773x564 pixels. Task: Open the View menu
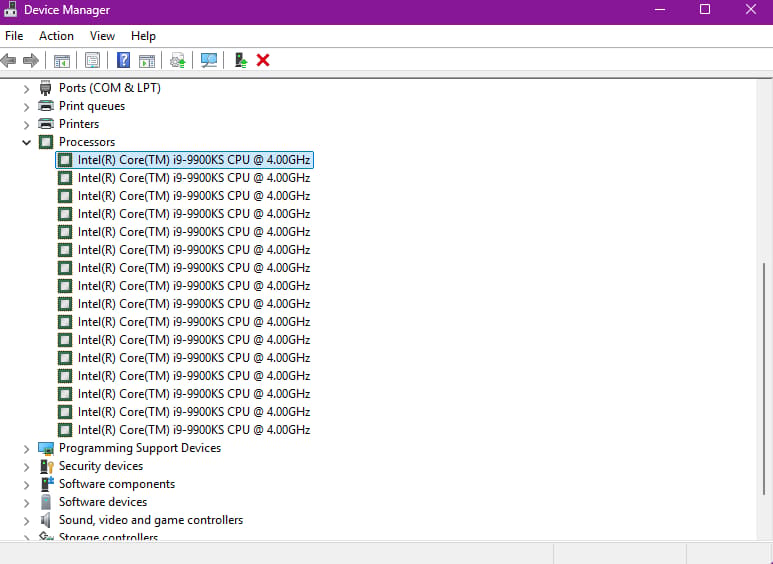102,36
